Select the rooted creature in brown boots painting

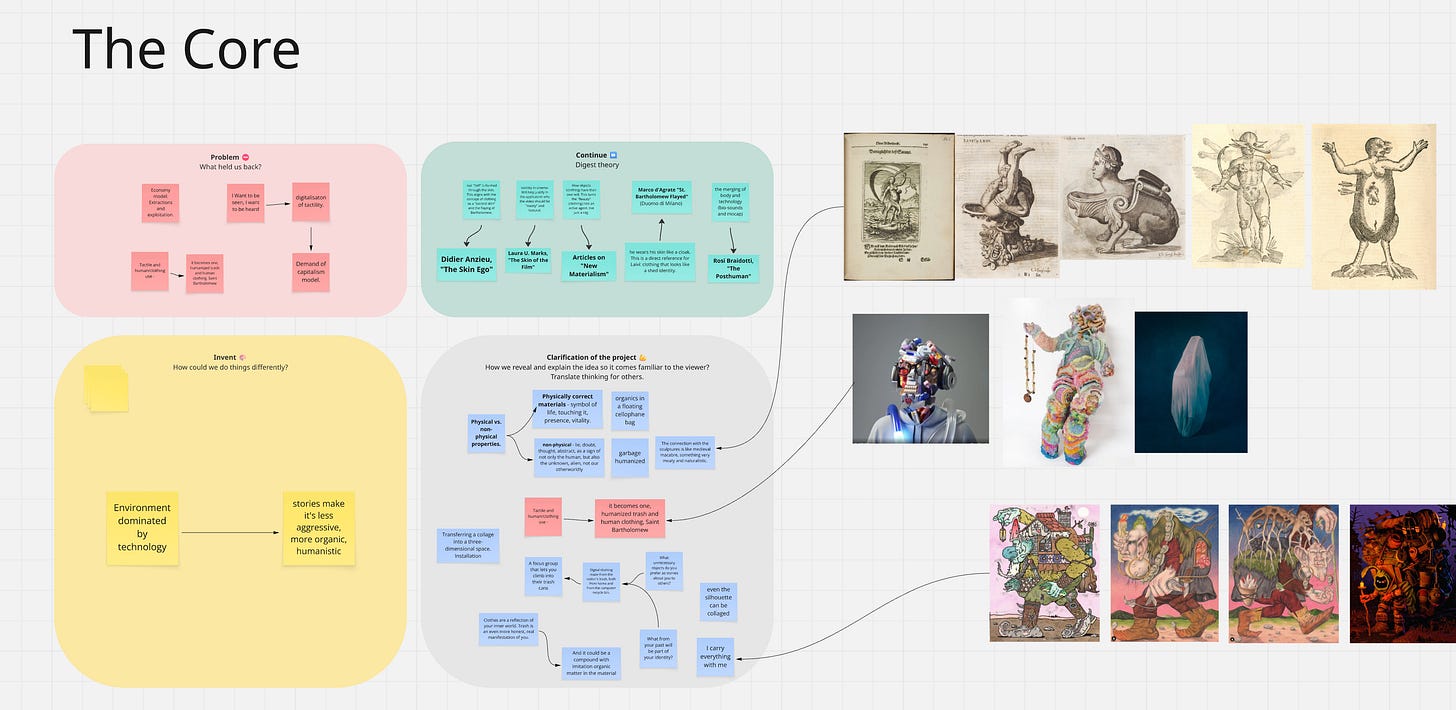(x=1283, y=573)
